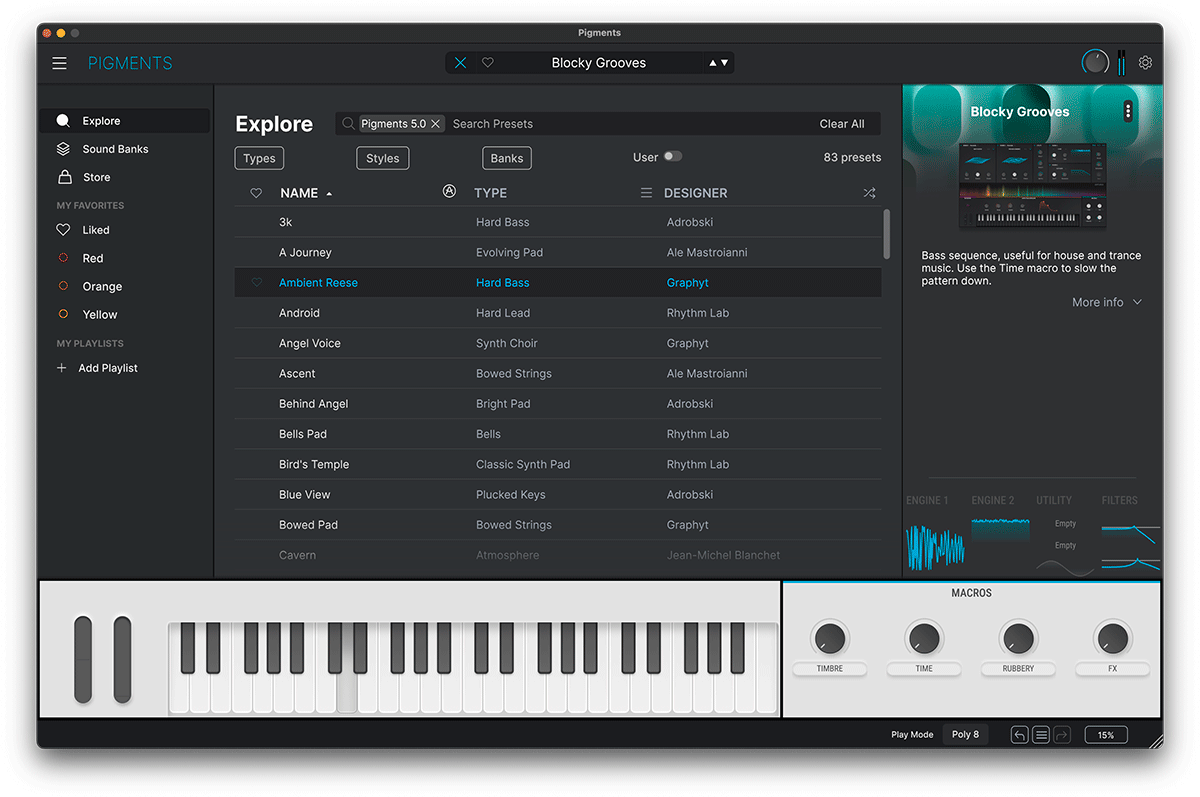Viewport: 1200px width, 797px height.
Task: Click the Arturia featured sort icon
Action: [x=449, y=192]
